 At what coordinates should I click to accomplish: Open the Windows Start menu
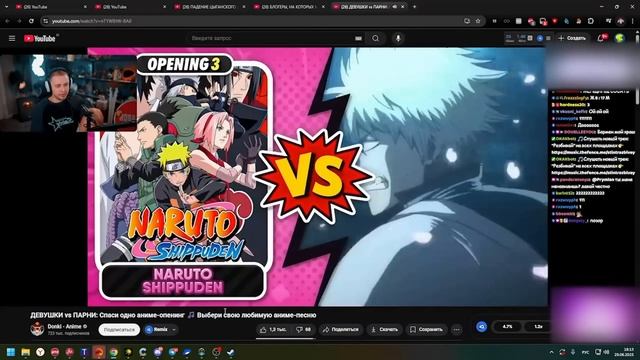(11, 352)
